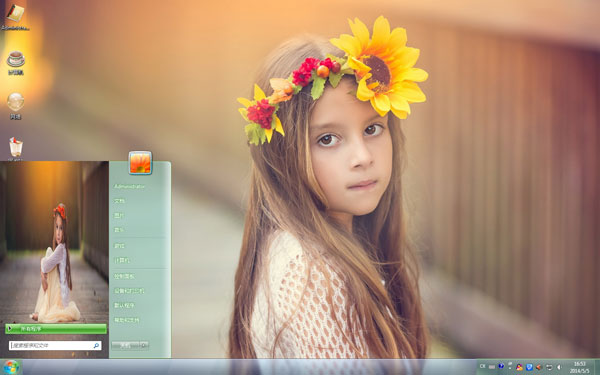Open Music (音乐) in Start menu
This screenshot has height=375, width=600.
[x=119, y=230]
